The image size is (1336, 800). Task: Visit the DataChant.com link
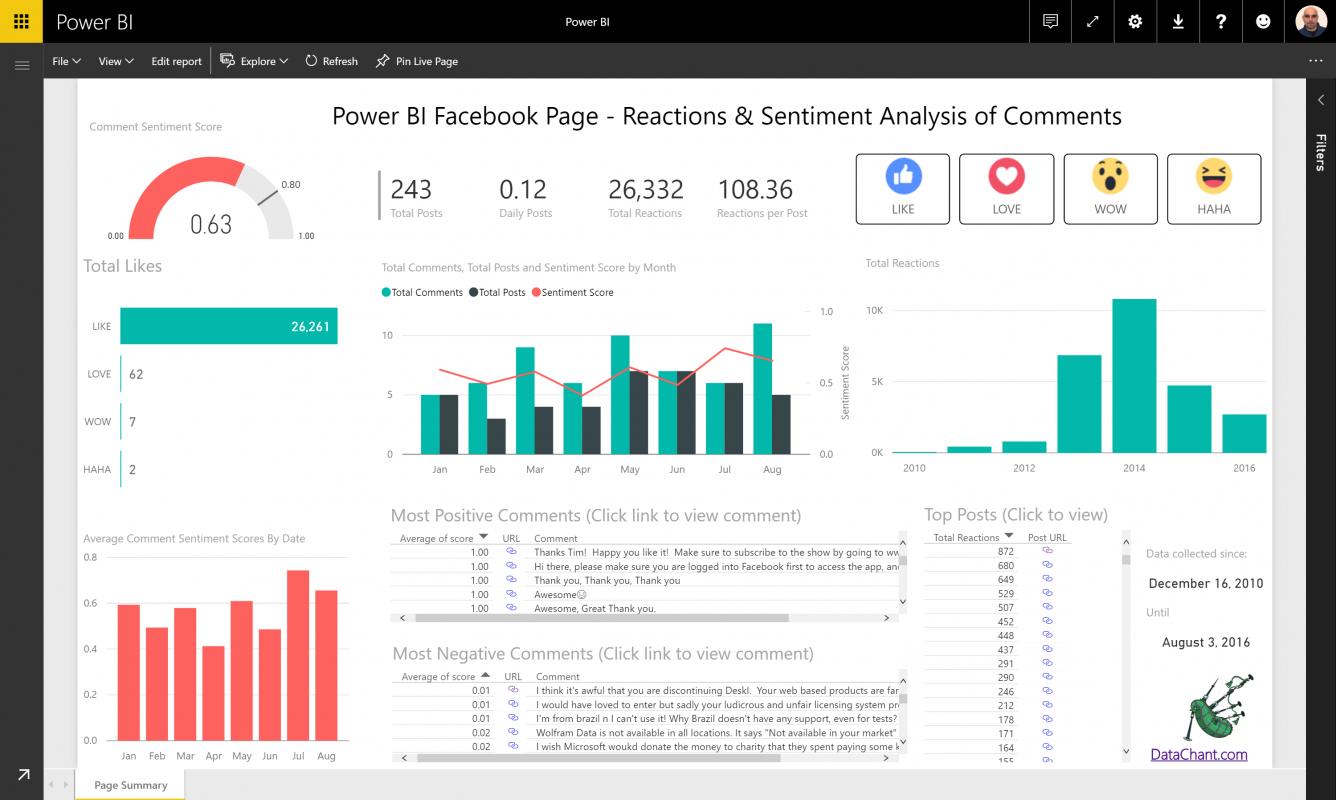pos(1199,755)
